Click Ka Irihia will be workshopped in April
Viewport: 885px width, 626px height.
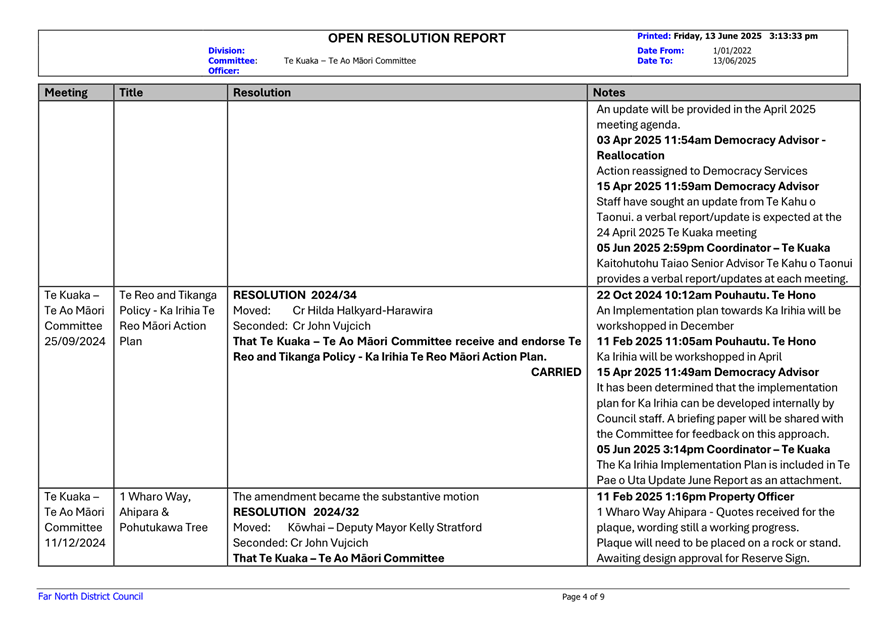[689, 357]
